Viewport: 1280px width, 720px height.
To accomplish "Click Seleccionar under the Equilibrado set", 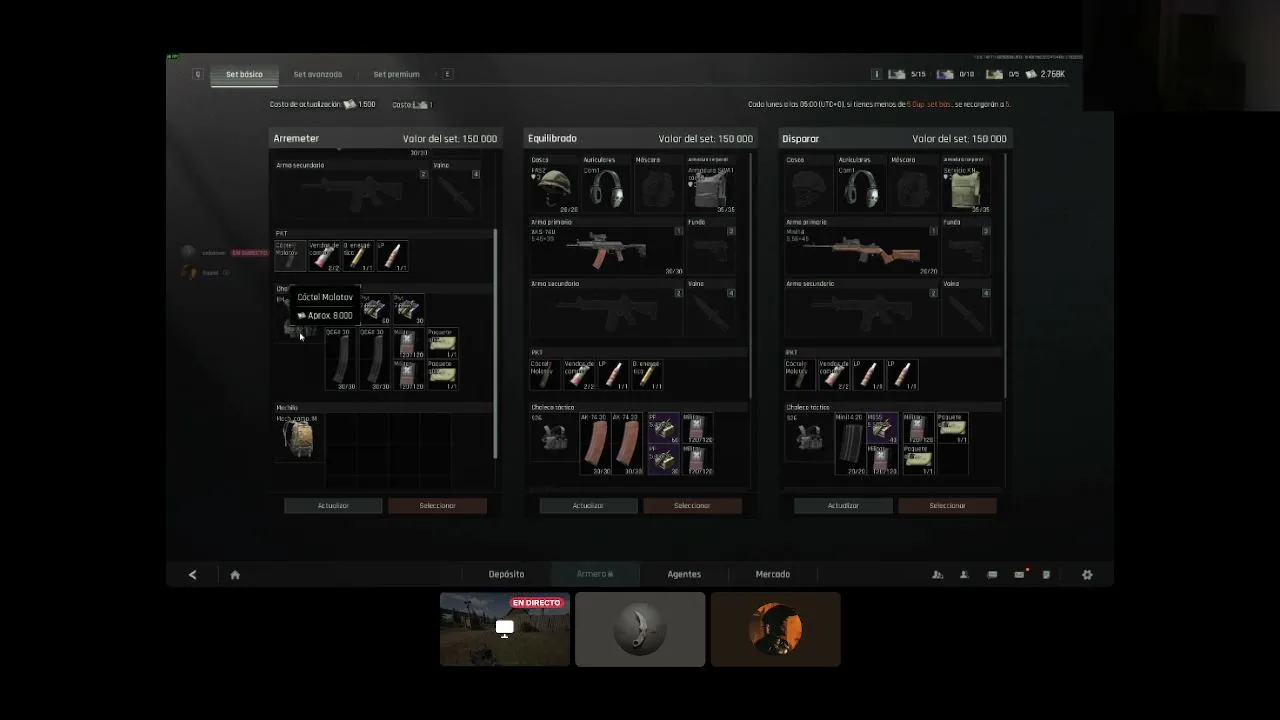I will point(692,506).
